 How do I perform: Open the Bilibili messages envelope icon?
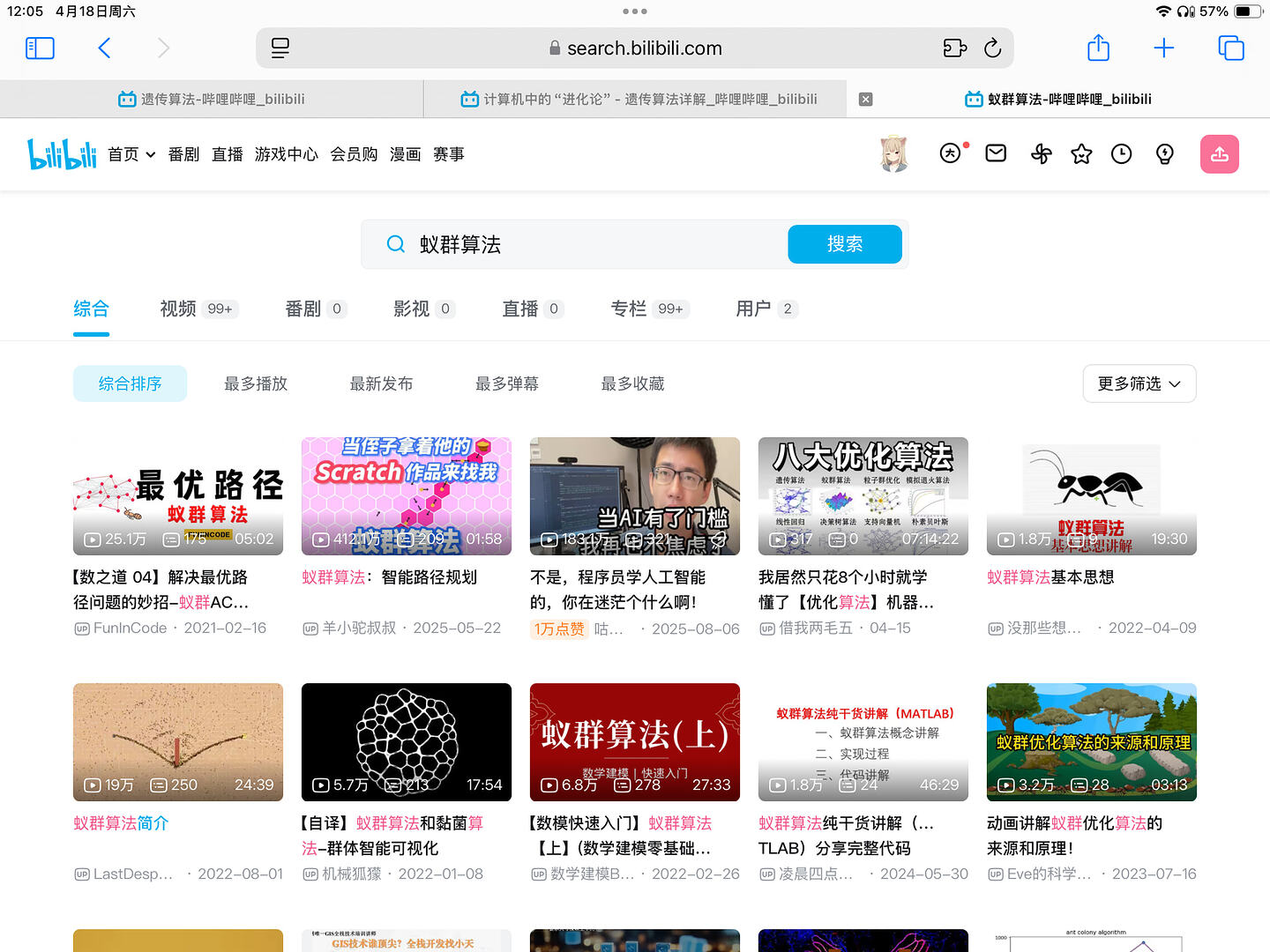coord(996,154)
